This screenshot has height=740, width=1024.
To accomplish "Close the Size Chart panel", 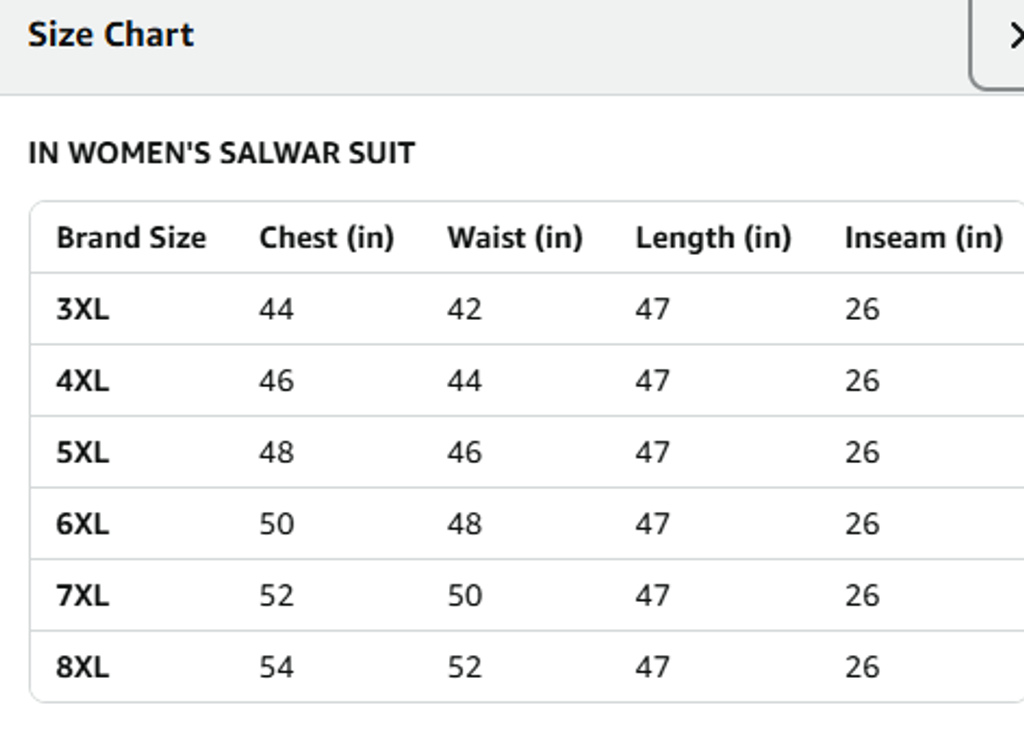I will 1005,38.
